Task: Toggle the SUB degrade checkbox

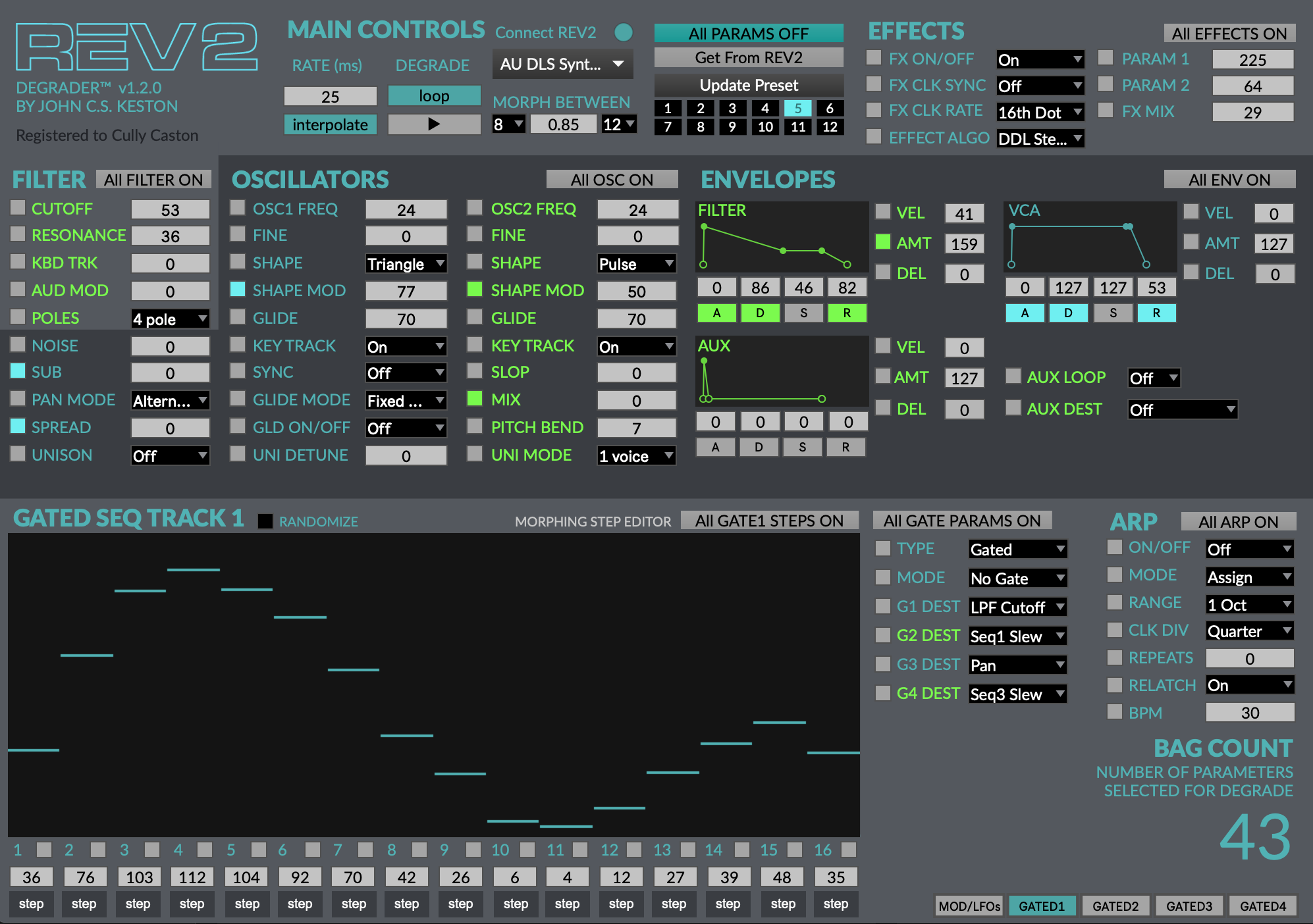Action: (x=18, y=371)
